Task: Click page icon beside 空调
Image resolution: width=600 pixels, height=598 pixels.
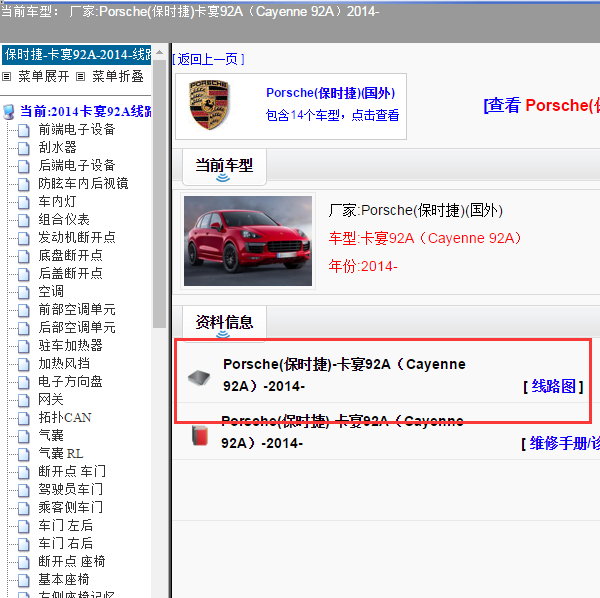Action: coord(24,292)
